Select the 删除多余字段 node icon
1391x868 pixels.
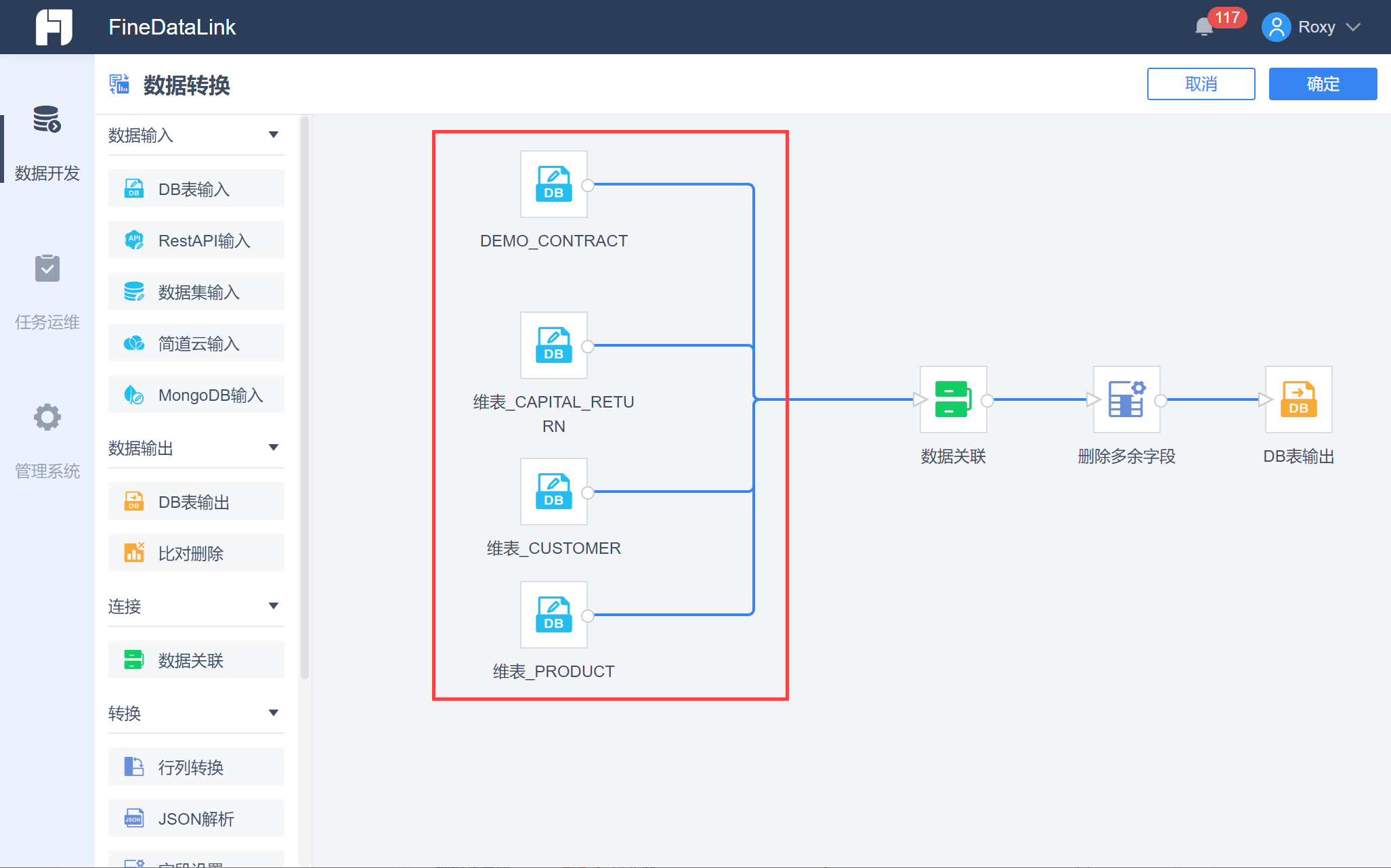(x=1126, y=399)
